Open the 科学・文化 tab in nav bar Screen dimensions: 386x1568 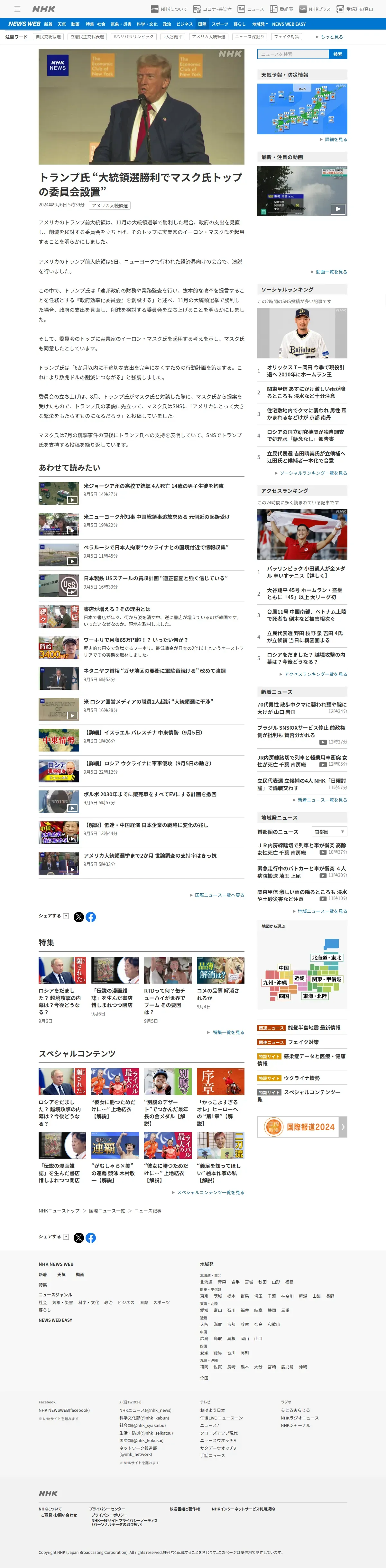pyautogui.click(x=147, y=24)
